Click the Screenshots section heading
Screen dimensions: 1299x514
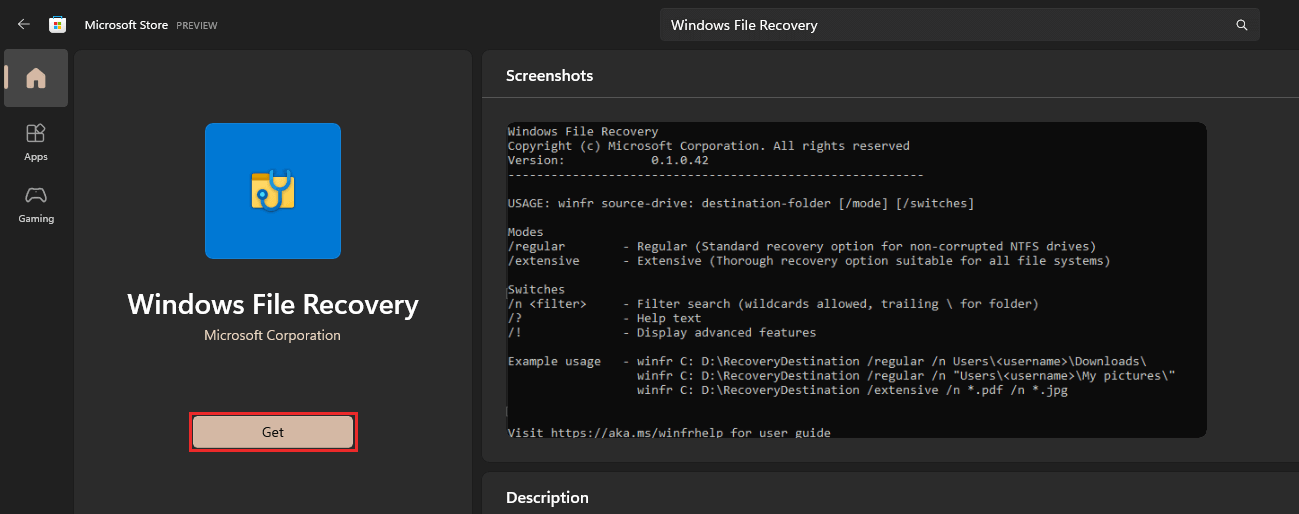[549, 75]
